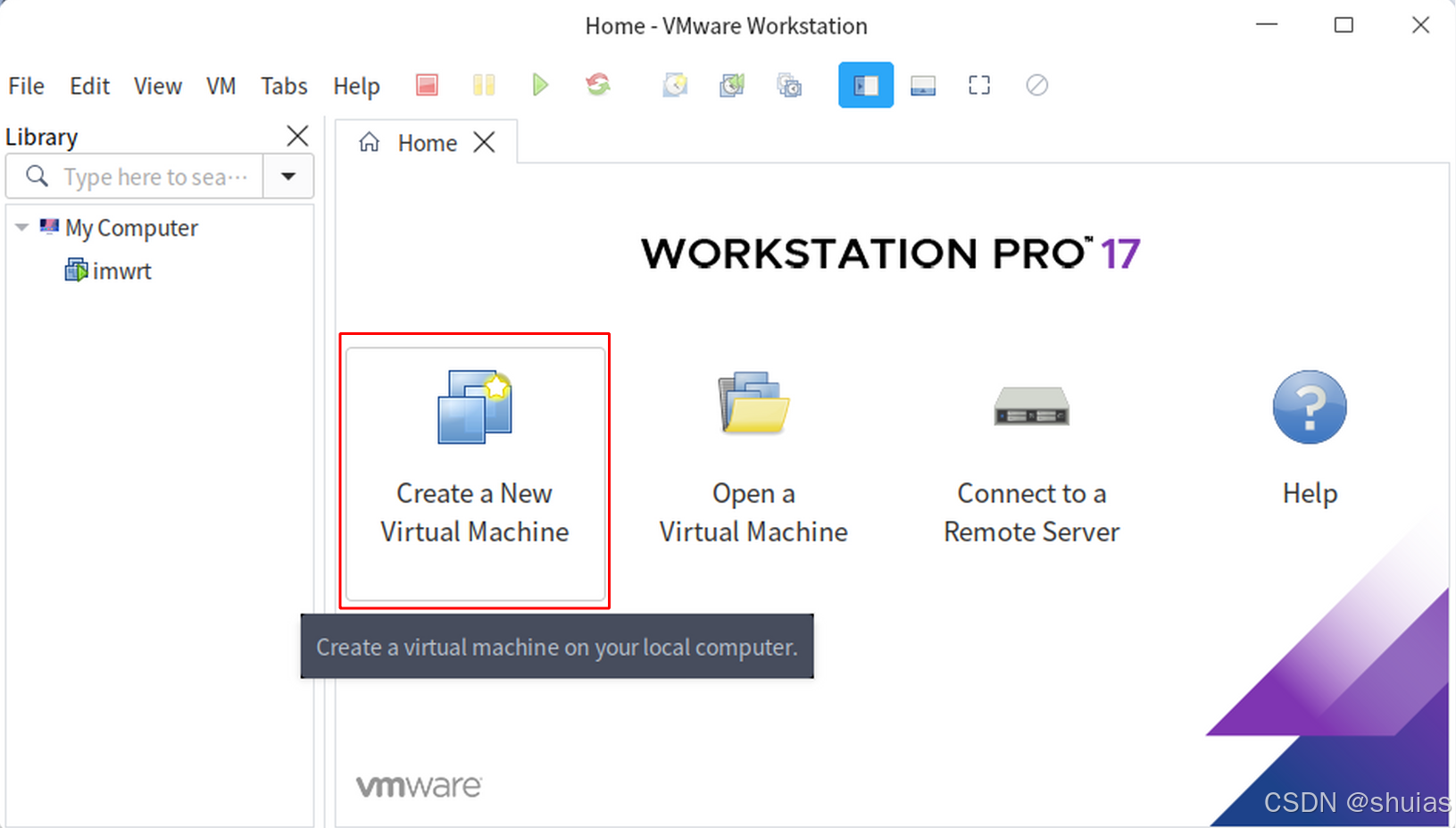Click Create a New Virtual Machine
1456x828 pixels.
point(475,473)
